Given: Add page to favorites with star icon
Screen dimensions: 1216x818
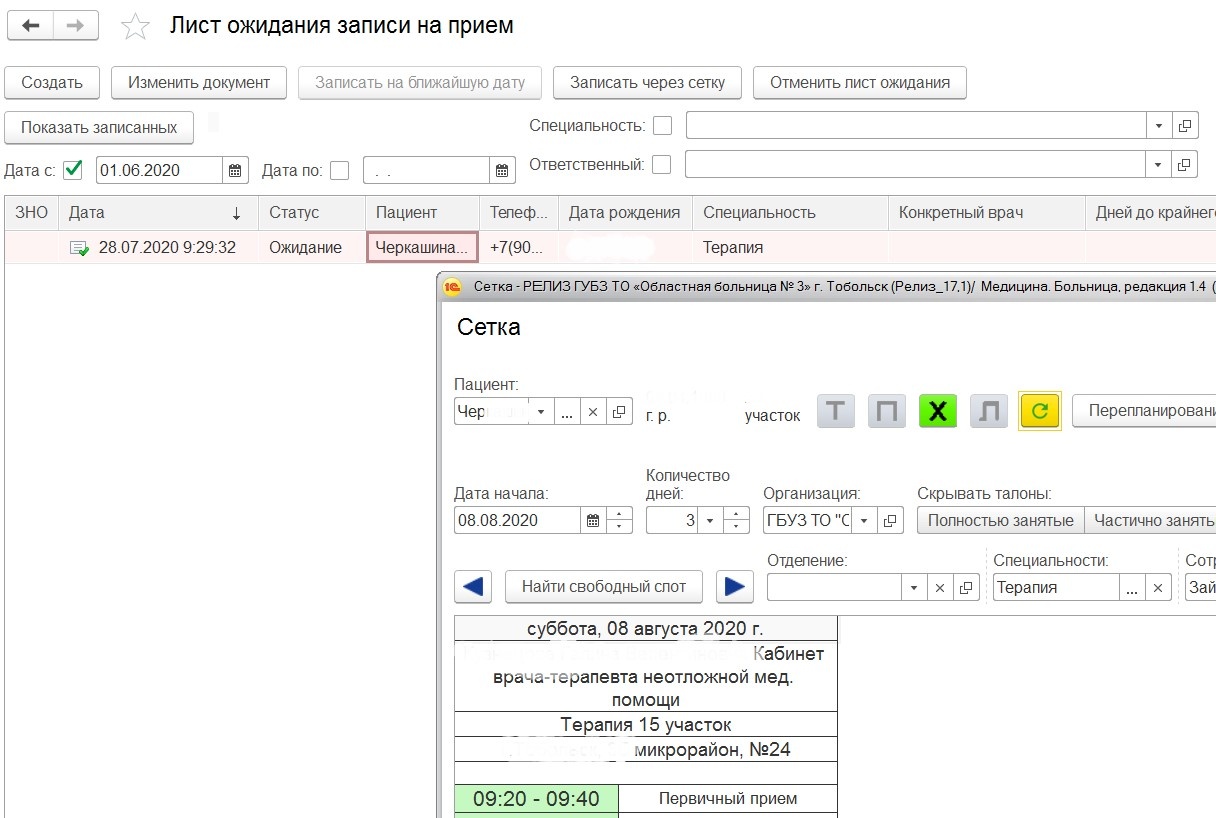Looking at the screenshot, I should pos(134,27).
